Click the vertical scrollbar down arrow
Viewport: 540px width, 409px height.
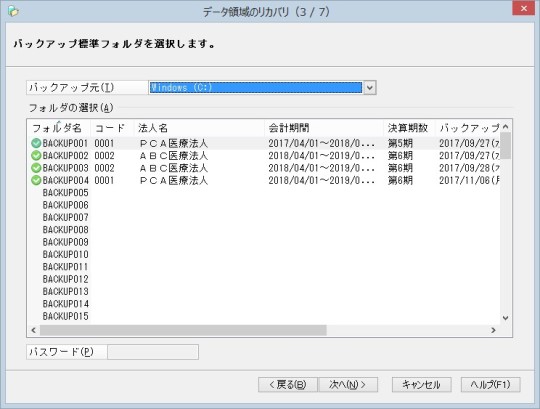505,318
